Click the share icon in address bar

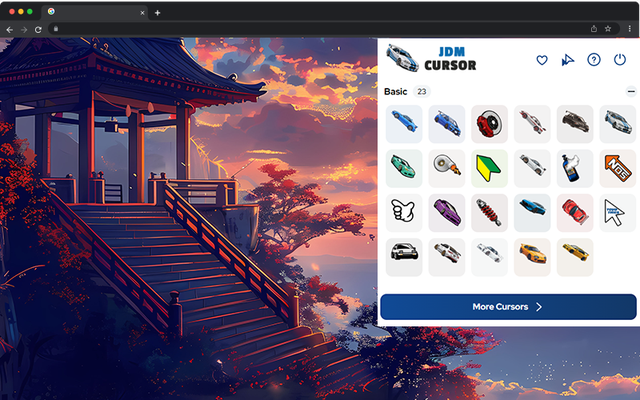[594, 29]
